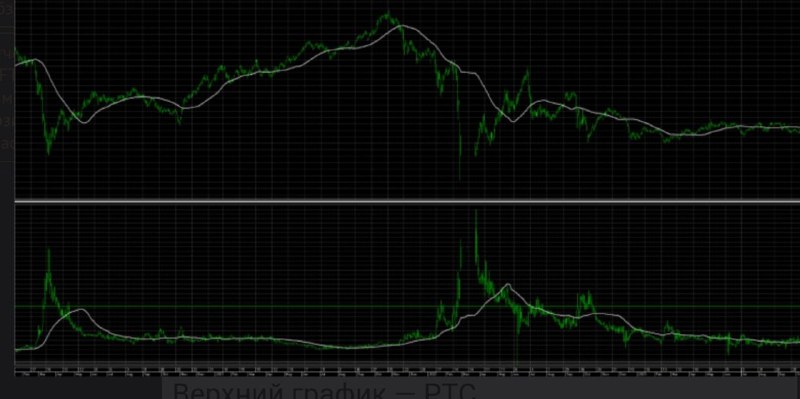Image resolution: width=800 pixels, height=399 pixels.
Task: Click the caption text 'Верхний график — РТС'
Action: [324, 391]
